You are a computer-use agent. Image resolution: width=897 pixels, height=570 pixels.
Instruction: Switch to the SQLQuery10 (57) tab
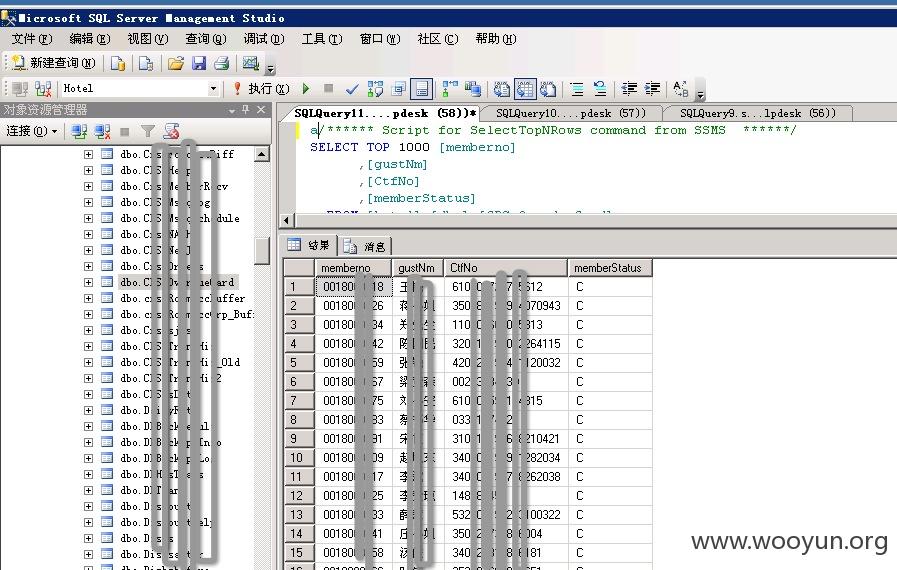(x=570, y=113)
